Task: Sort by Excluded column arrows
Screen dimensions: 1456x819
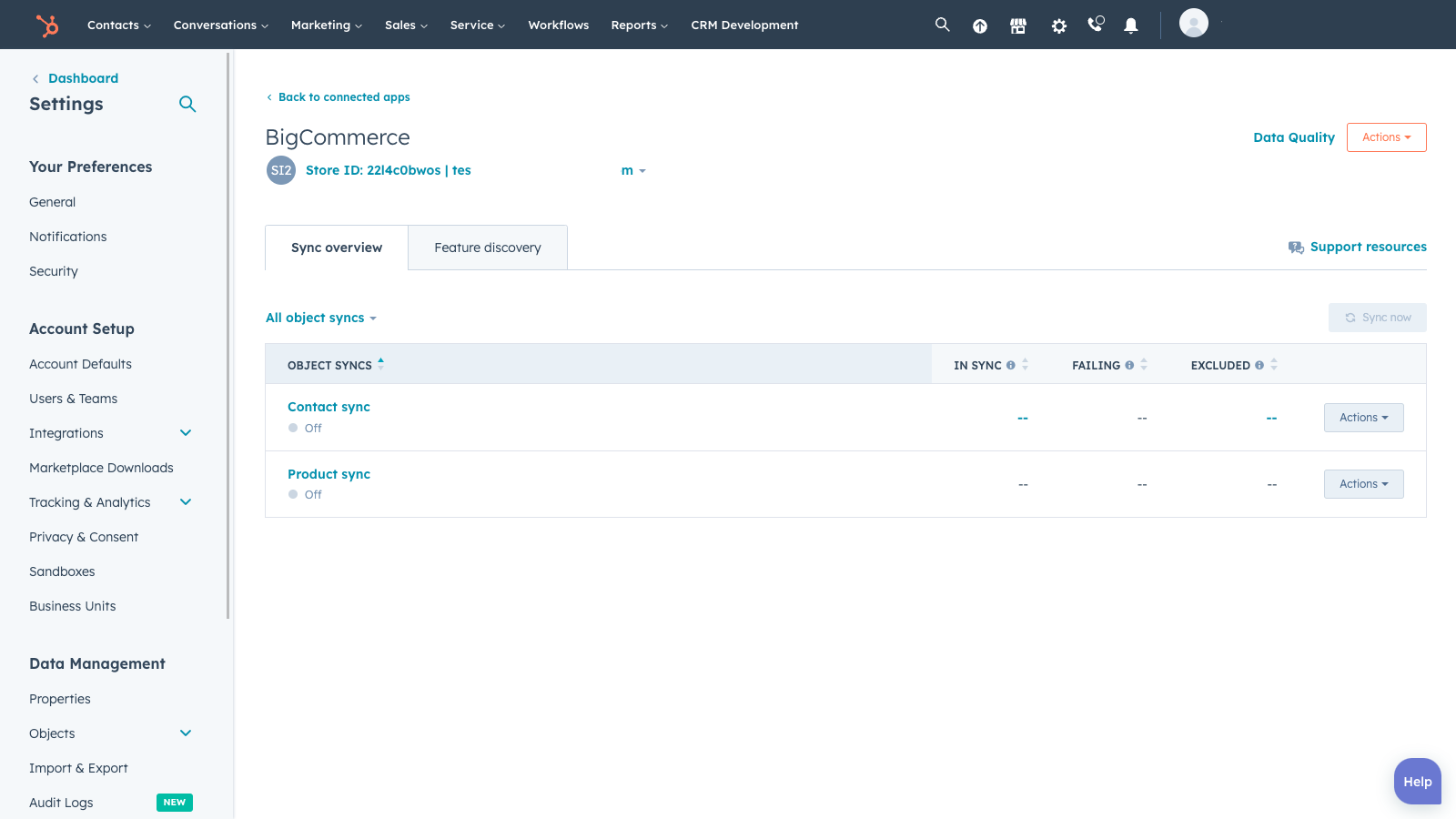Action: pyautogui.click(x=1274, y=364)
